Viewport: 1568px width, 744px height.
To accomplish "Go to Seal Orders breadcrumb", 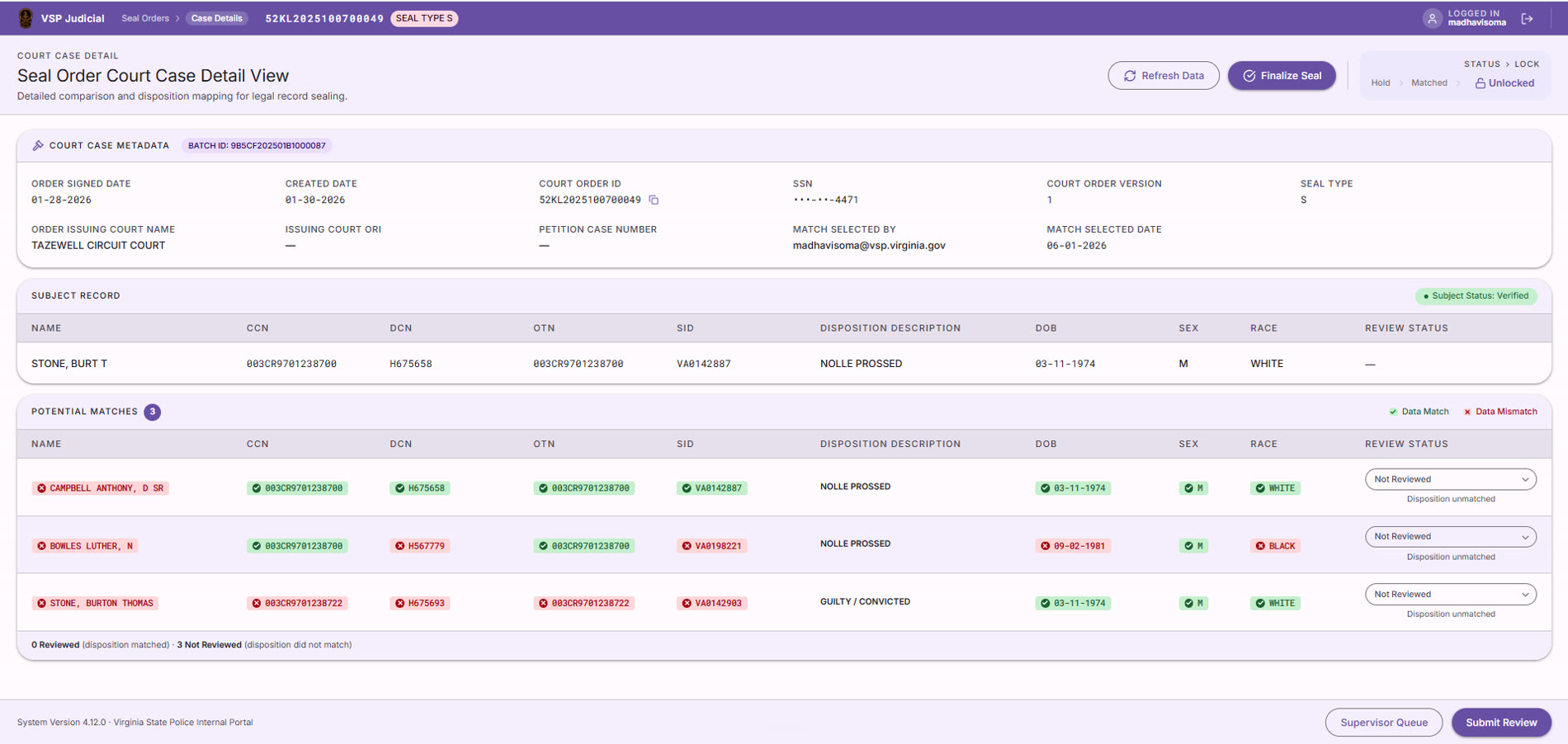I will pyautogui.click(x=145, y=18).
